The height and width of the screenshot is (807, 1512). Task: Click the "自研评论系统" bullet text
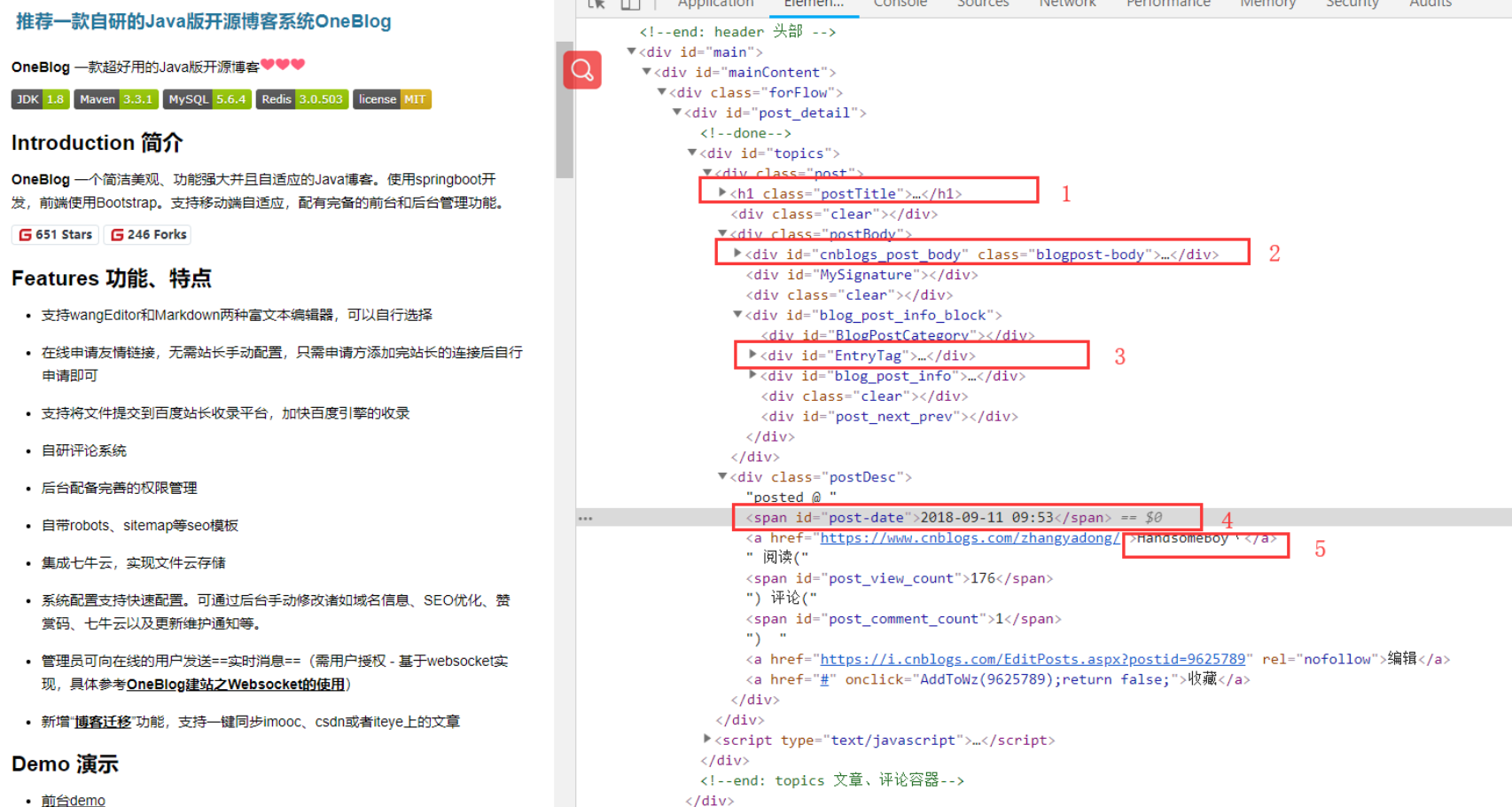(x=84, y=451)
